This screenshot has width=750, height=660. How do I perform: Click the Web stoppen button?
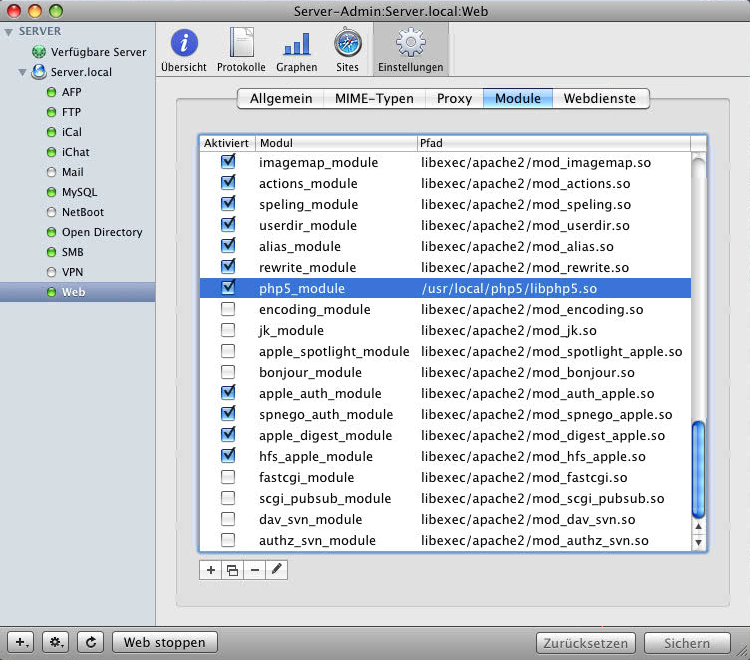[164, 643]
